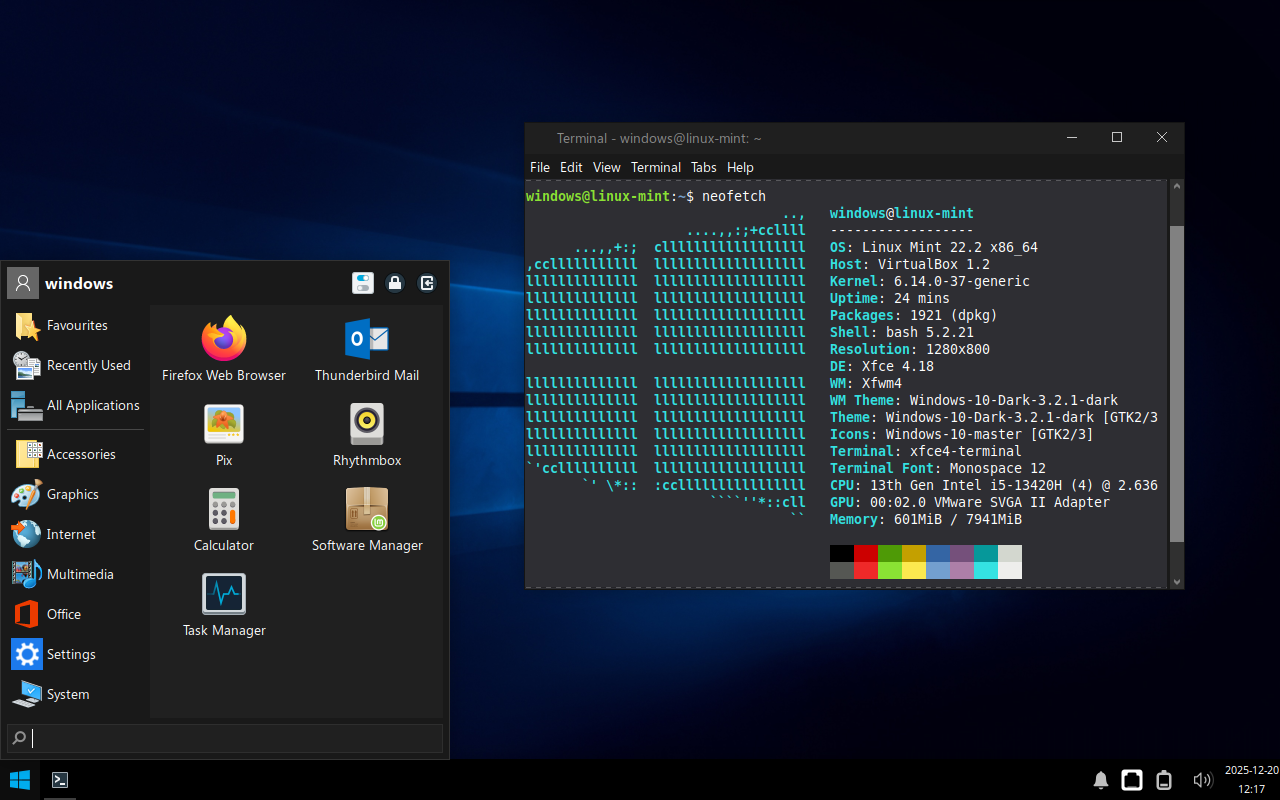Select the Multimedia category
Screen dimensions: 1280x800
79,574
